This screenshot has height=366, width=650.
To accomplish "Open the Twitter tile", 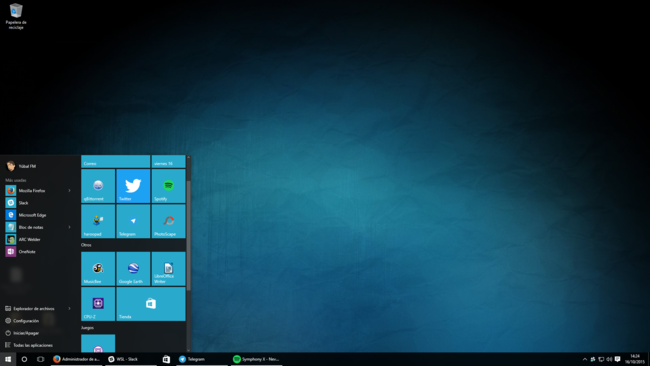I will [133, 186].
